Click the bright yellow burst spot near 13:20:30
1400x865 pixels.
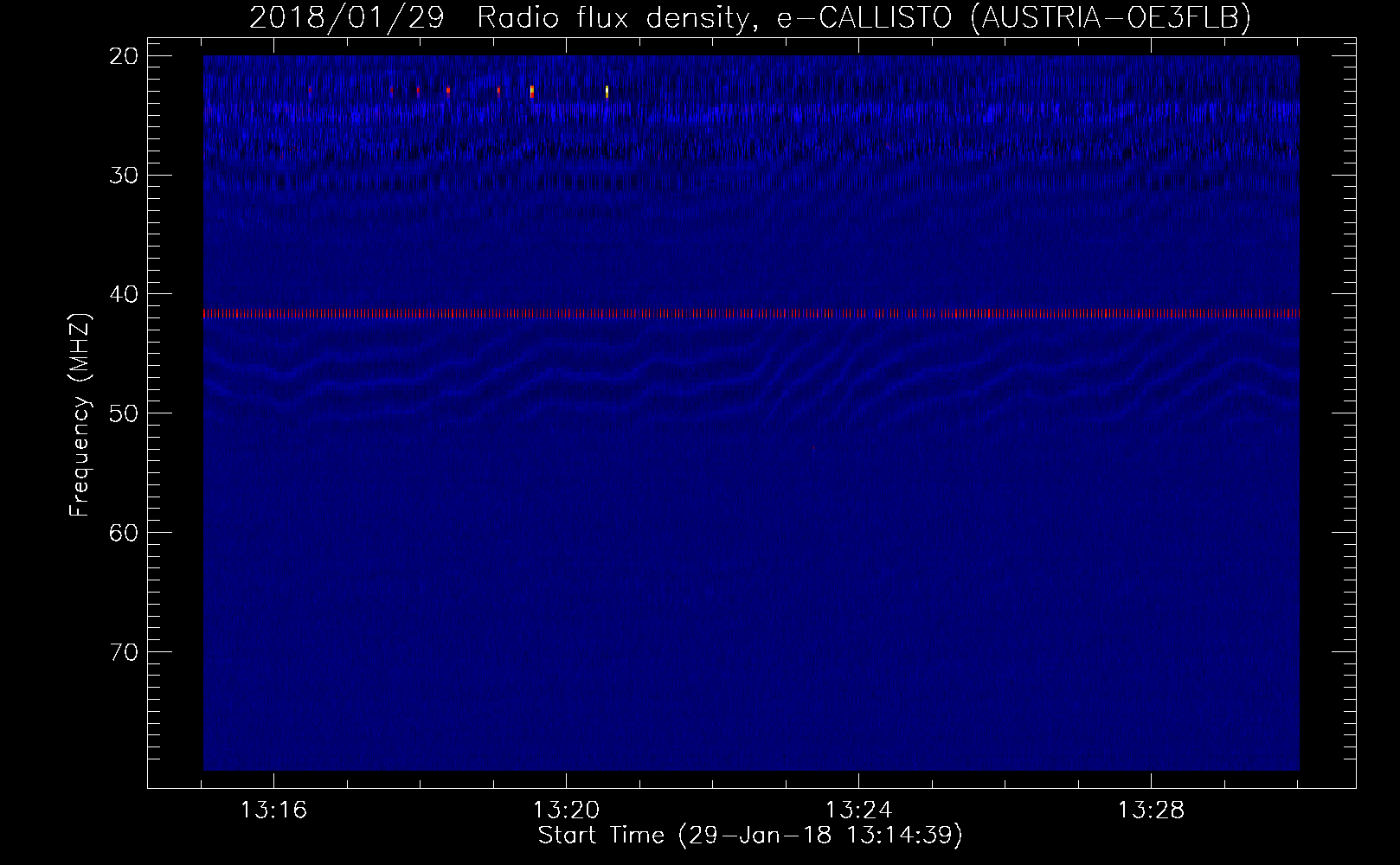click(x=607, y=91)
